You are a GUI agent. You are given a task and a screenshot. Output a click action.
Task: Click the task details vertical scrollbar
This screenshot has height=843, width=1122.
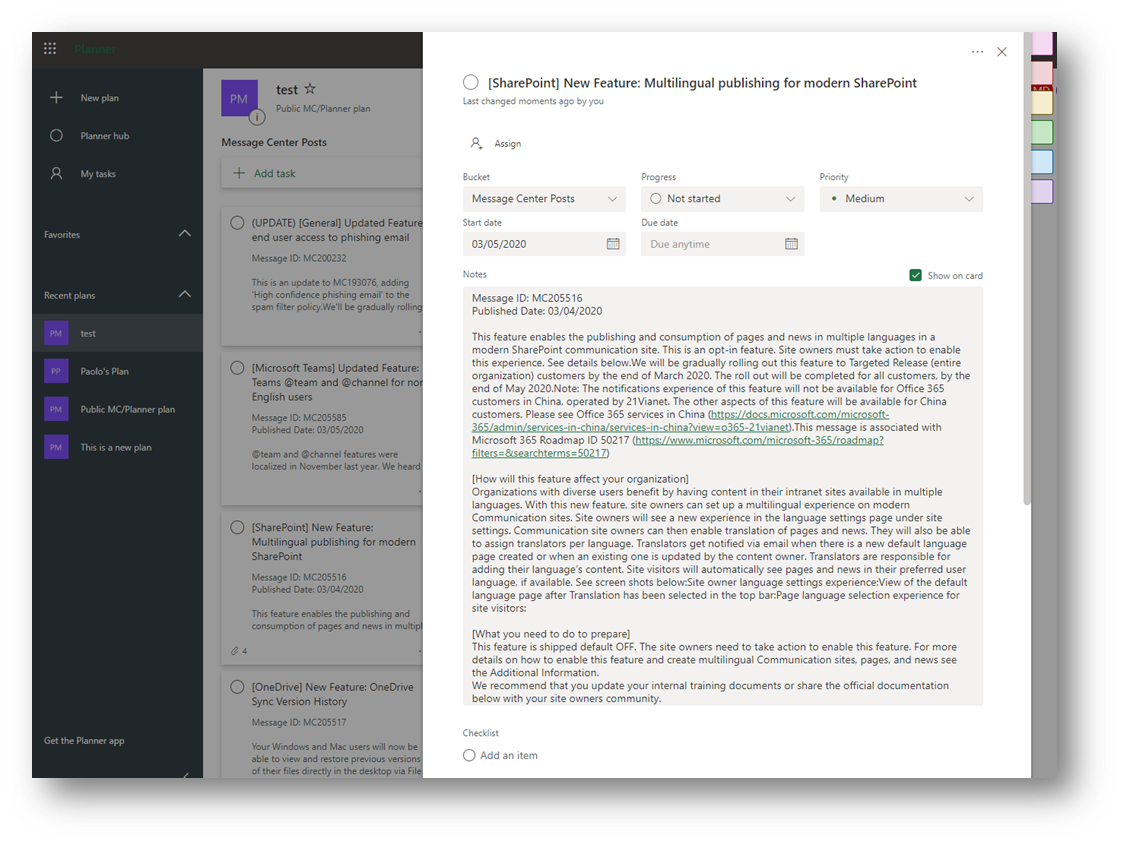1027,268
